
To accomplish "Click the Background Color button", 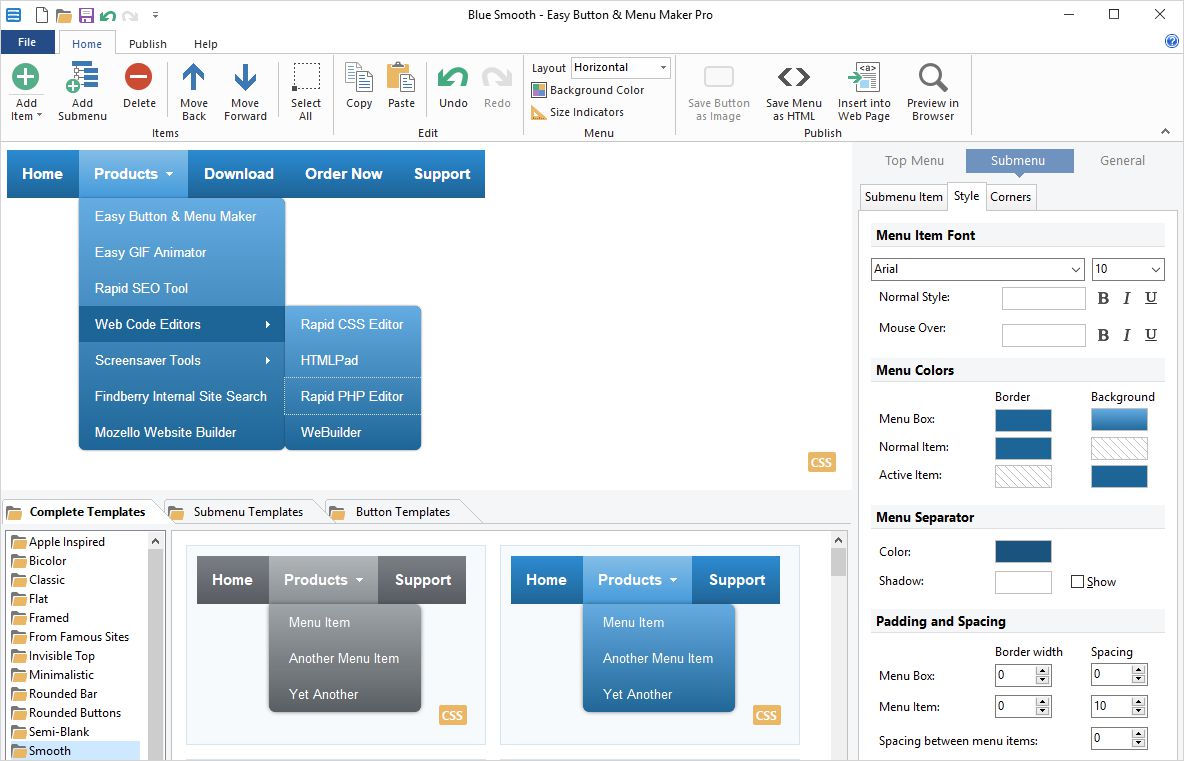I will click(x=588, y=90).
